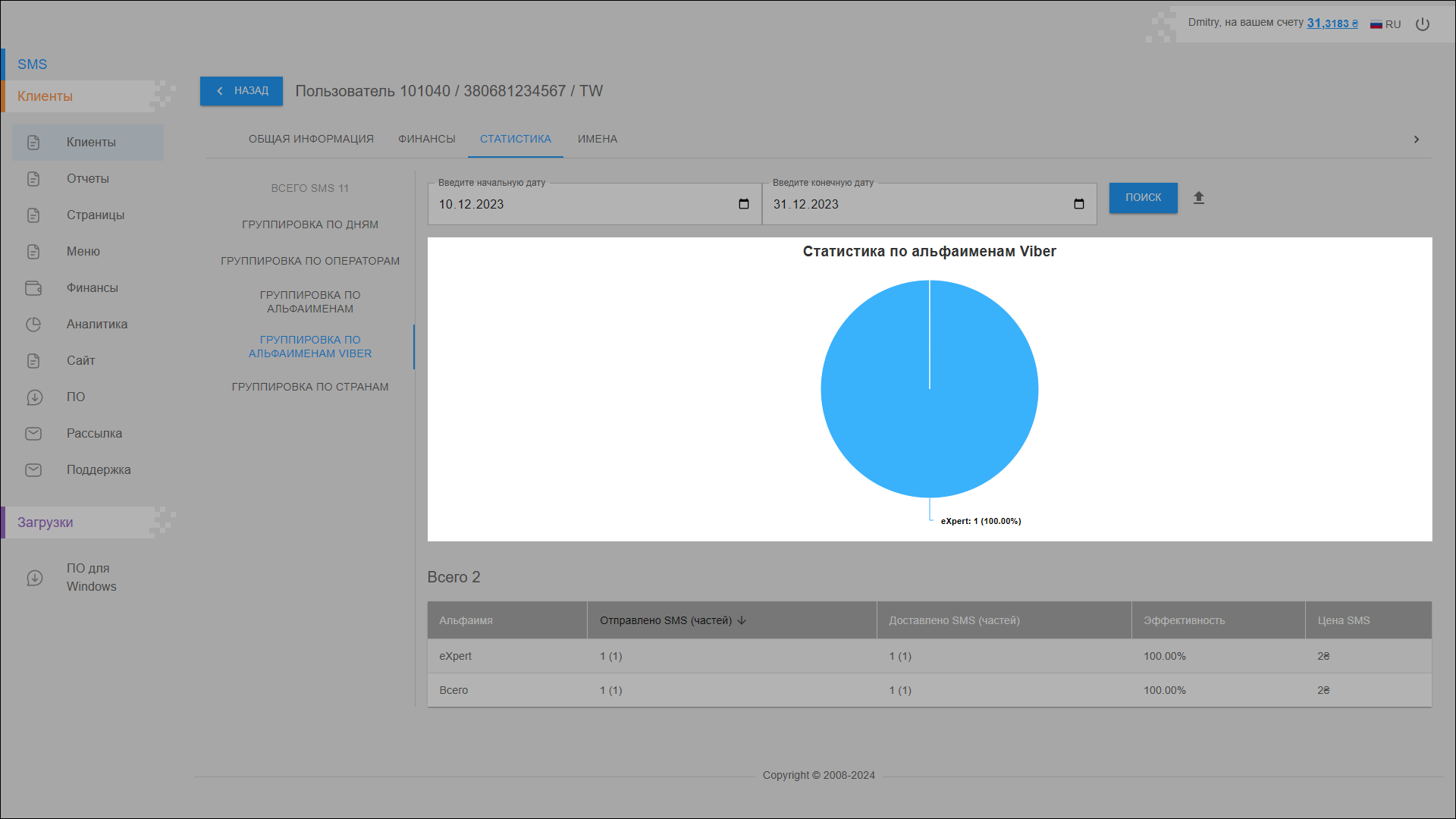Click the Рассылка envelope icon
The width and height of the screenshot is (1456, 819).
tap(33, 434)
